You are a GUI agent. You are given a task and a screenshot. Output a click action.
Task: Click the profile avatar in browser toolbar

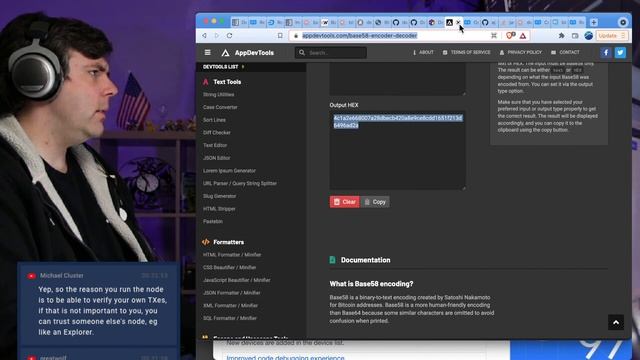[589, 36]
